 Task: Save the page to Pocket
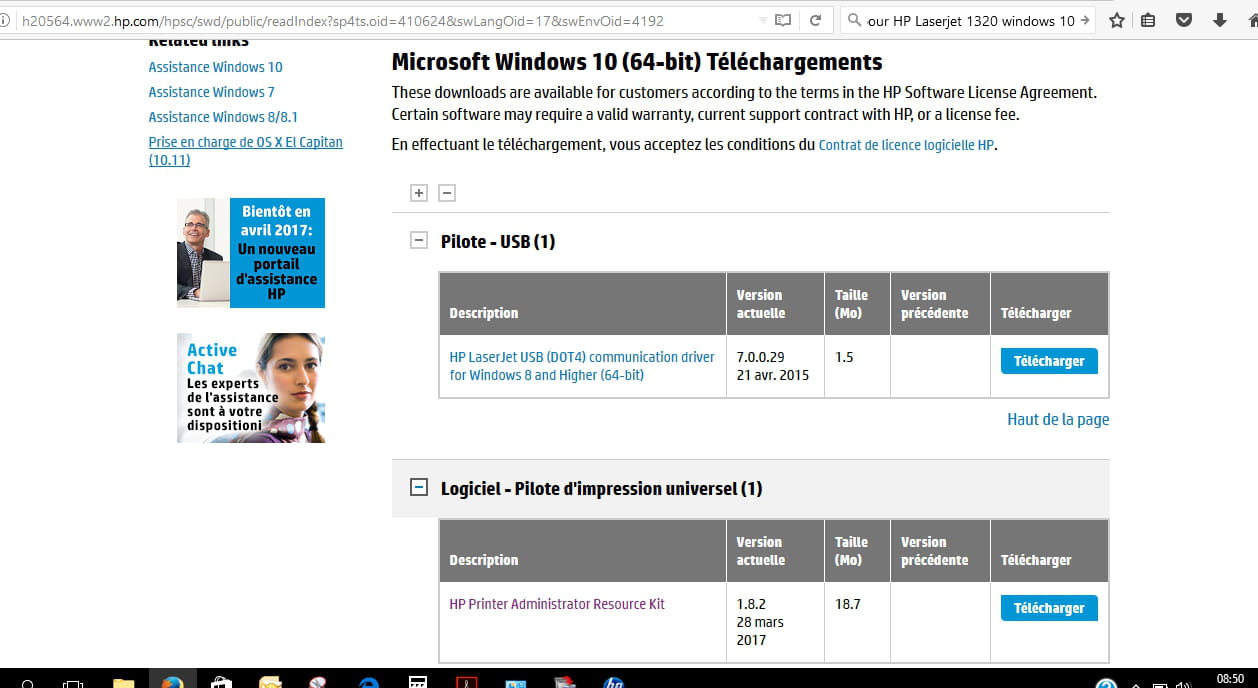click(x=1183, y=20)
